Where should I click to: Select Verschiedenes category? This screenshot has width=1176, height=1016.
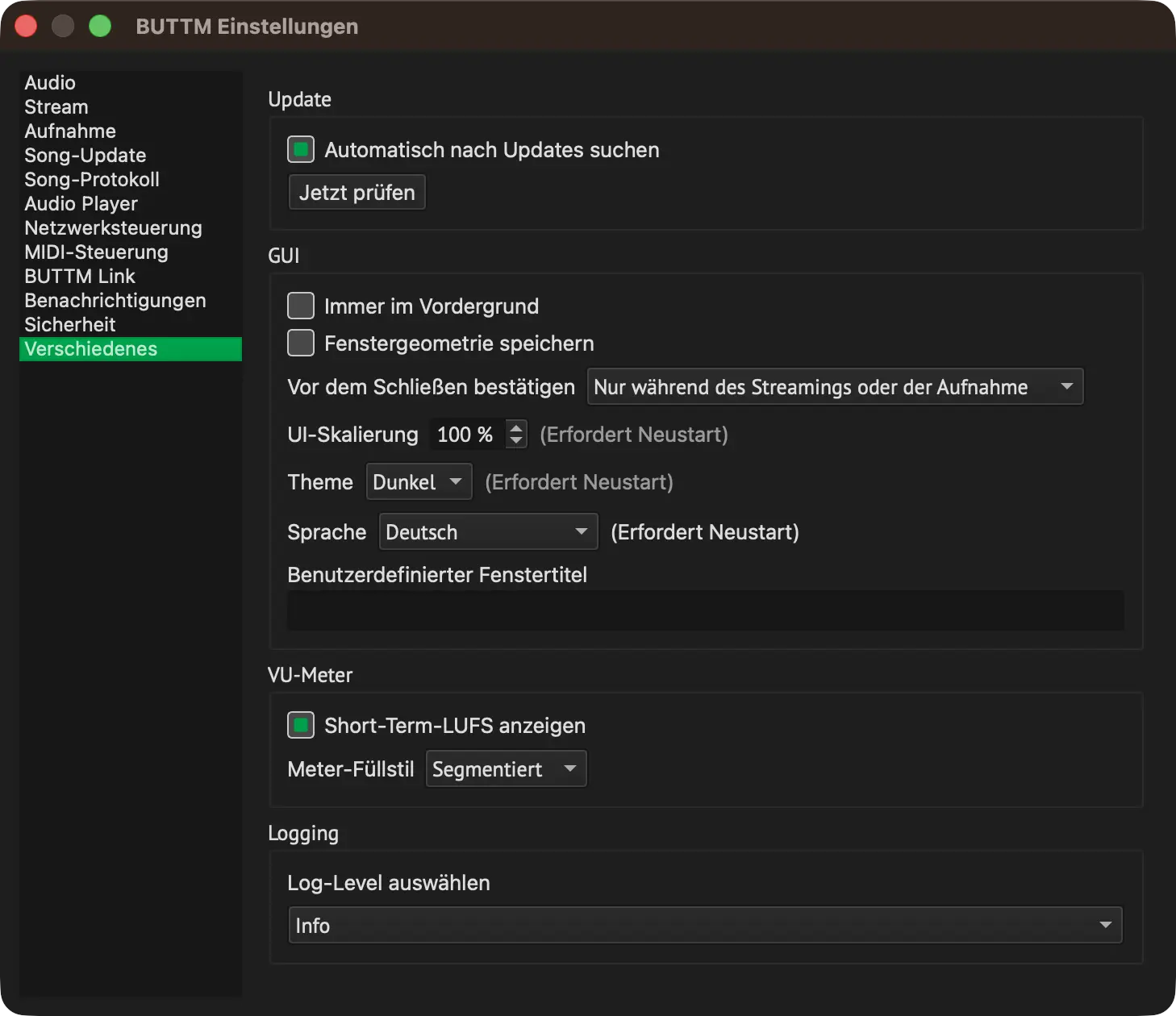[131, 349]
